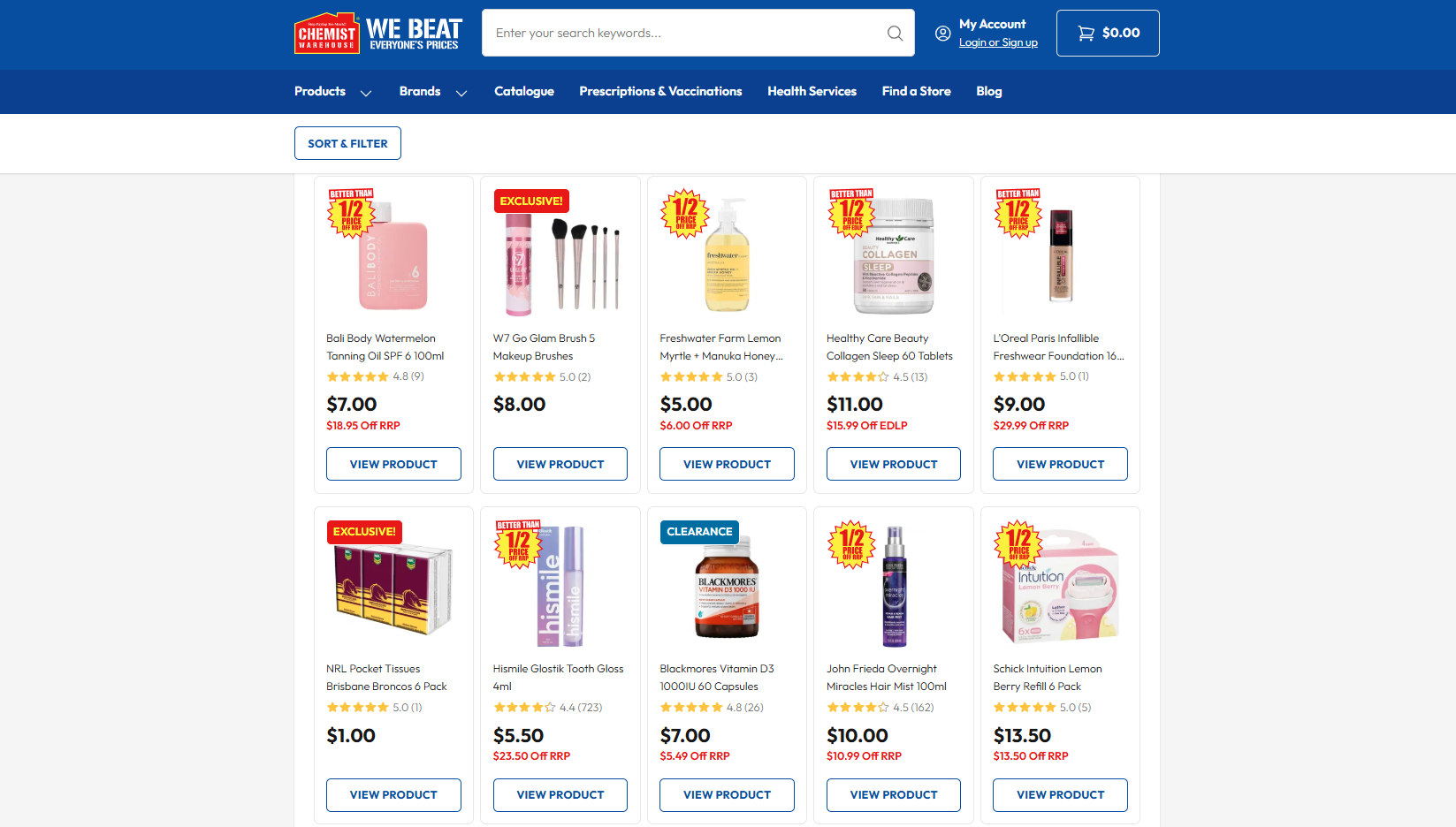The height and width of the screenshot is (827, 1456).
Task: Click the CLEARANCE badge on Blackmores Vitamin D3
Action: coord(699,531)
